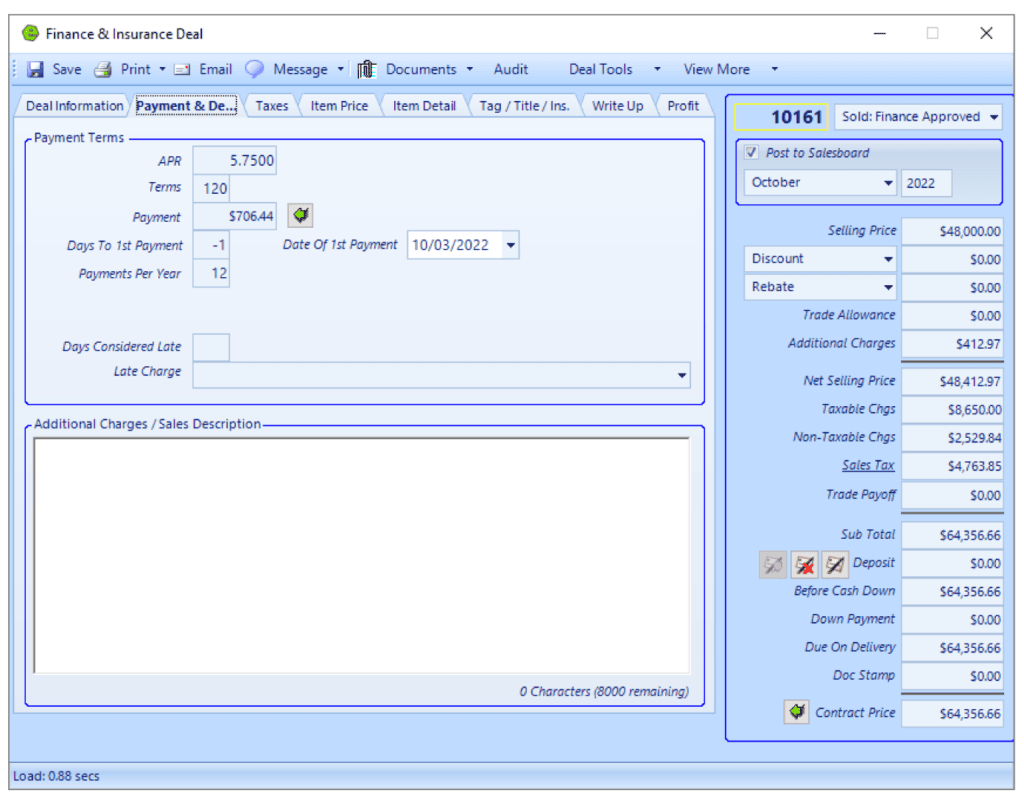1024x799 pixels.
Task: Open the Date Of 1st Payment calendar
Action: (x=510, y=244)
